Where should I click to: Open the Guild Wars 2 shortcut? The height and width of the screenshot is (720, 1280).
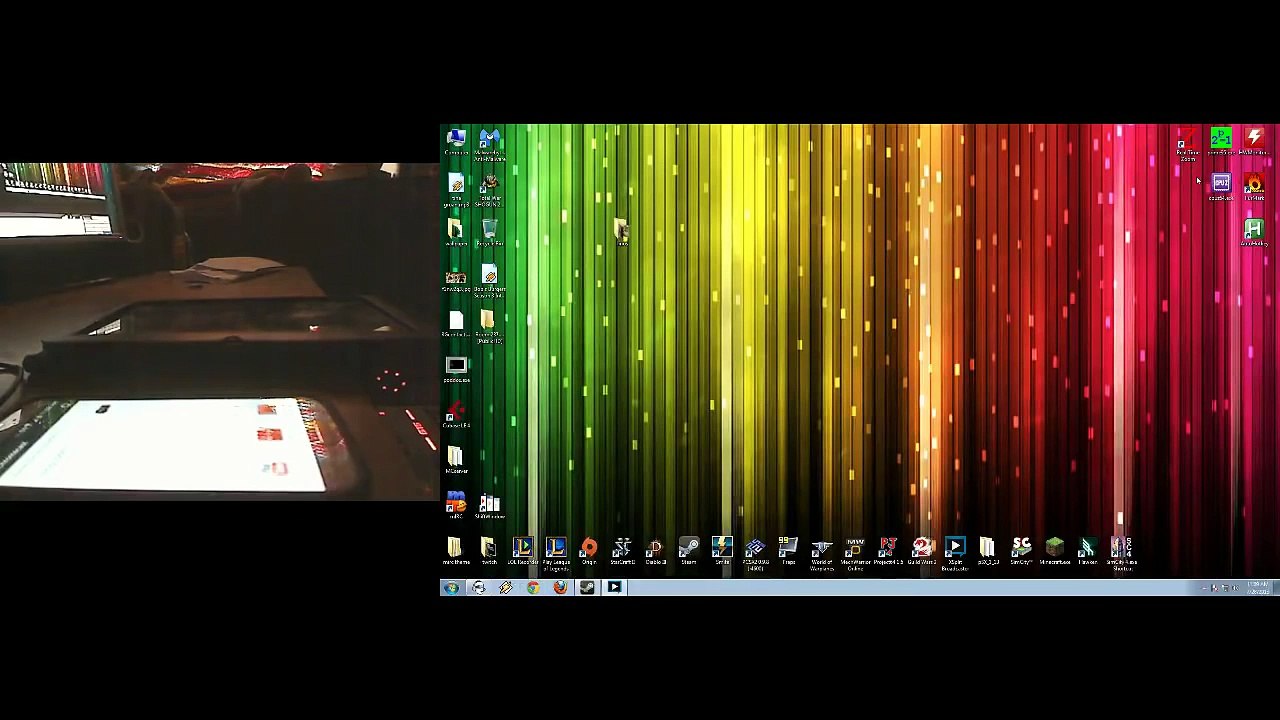pos(921,550)
